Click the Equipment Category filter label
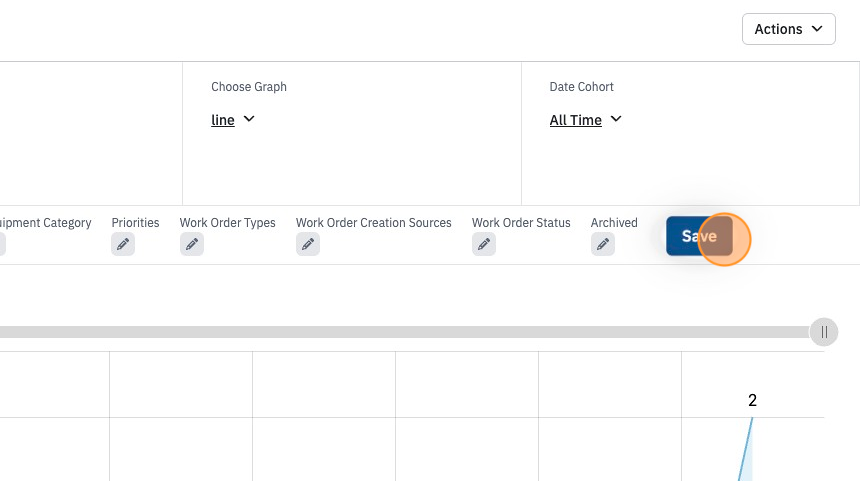This screenshot has width=860, height=481. point(46,223)
